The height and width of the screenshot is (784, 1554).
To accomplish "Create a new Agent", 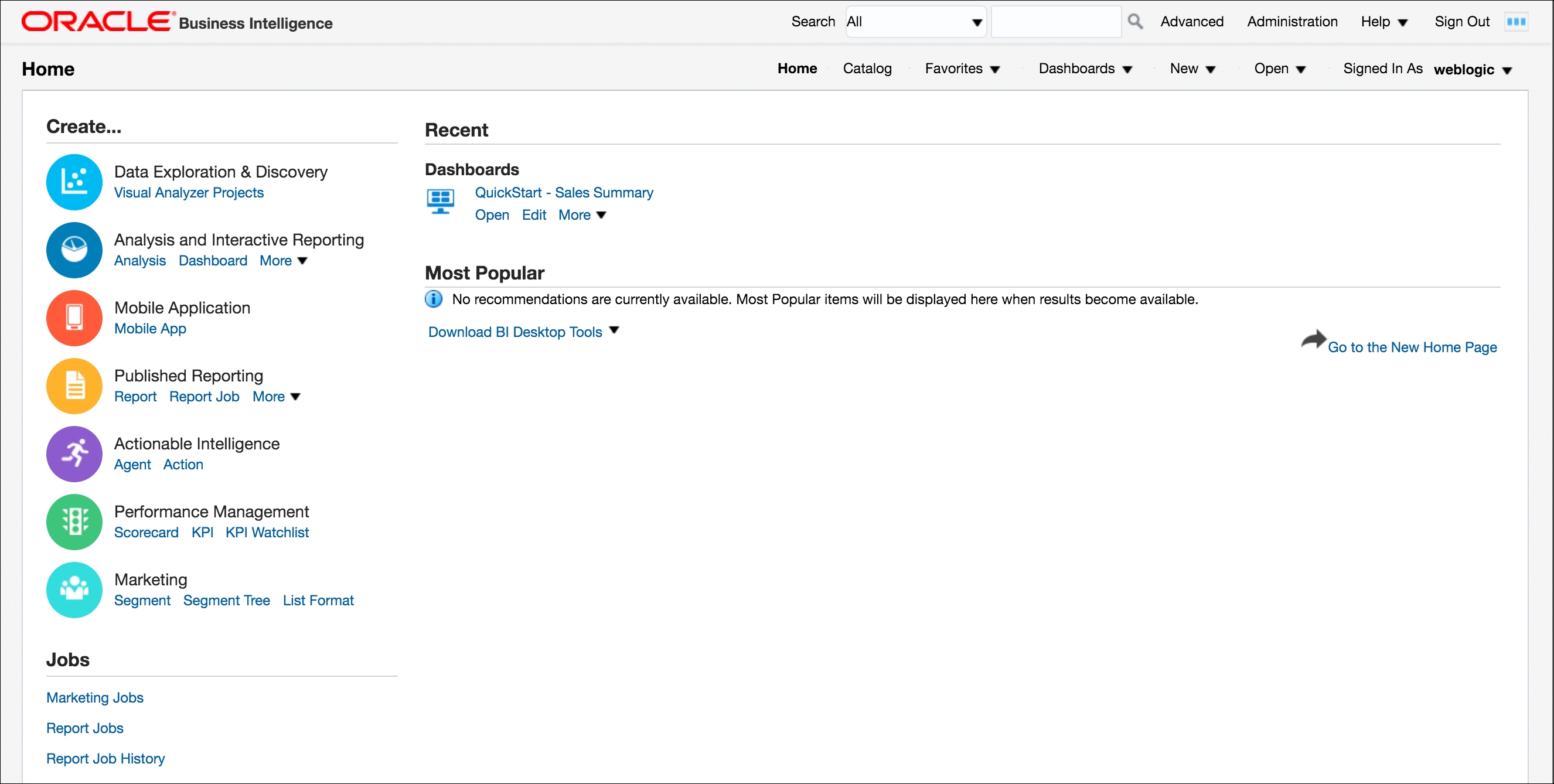I will [132, 465].
